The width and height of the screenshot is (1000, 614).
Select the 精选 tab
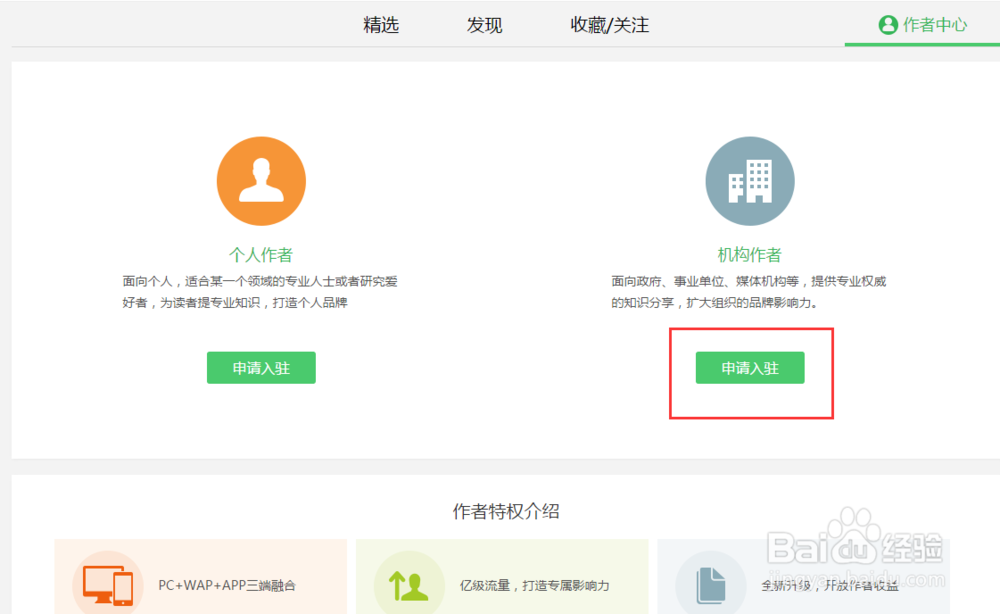pos(381,25)
